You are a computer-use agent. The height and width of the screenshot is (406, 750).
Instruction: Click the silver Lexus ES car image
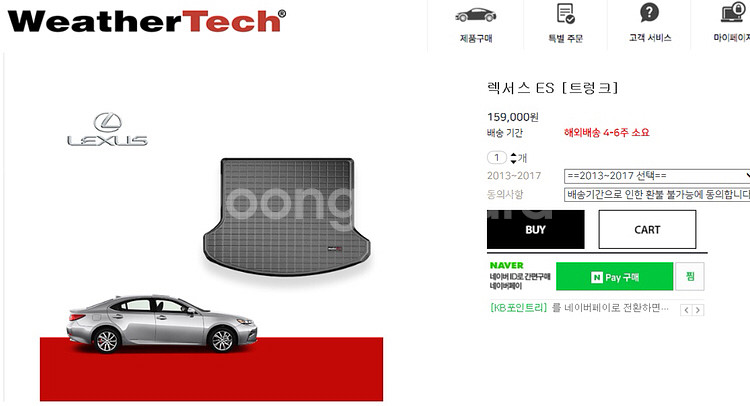click(161, 324)
